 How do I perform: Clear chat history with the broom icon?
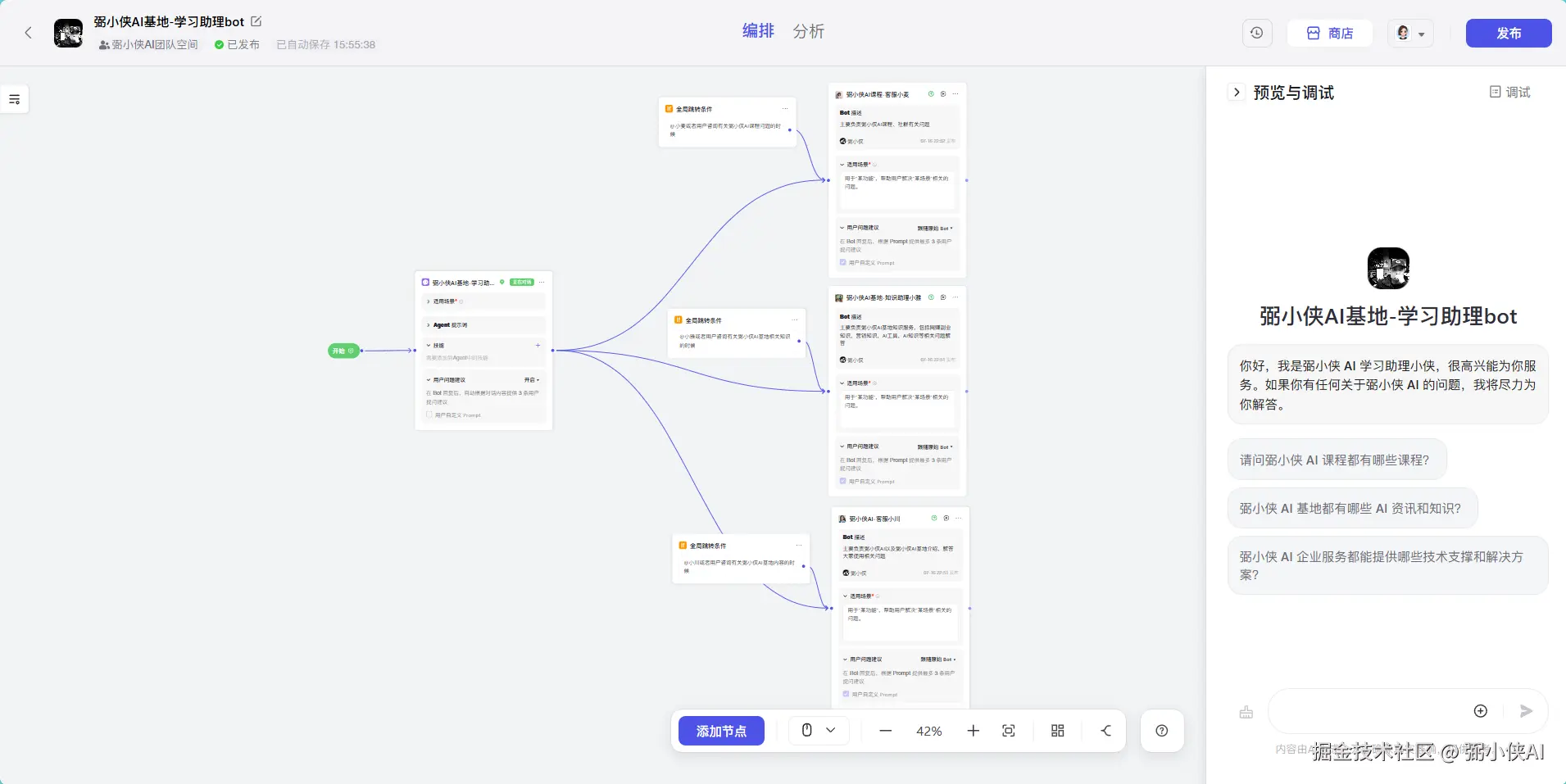[x=1246, y=712]
